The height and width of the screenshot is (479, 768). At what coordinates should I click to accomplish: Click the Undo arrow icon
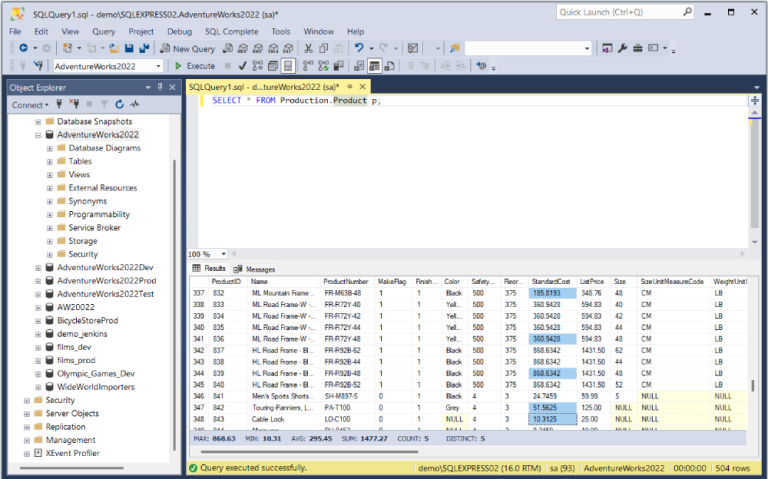[359, 48]
